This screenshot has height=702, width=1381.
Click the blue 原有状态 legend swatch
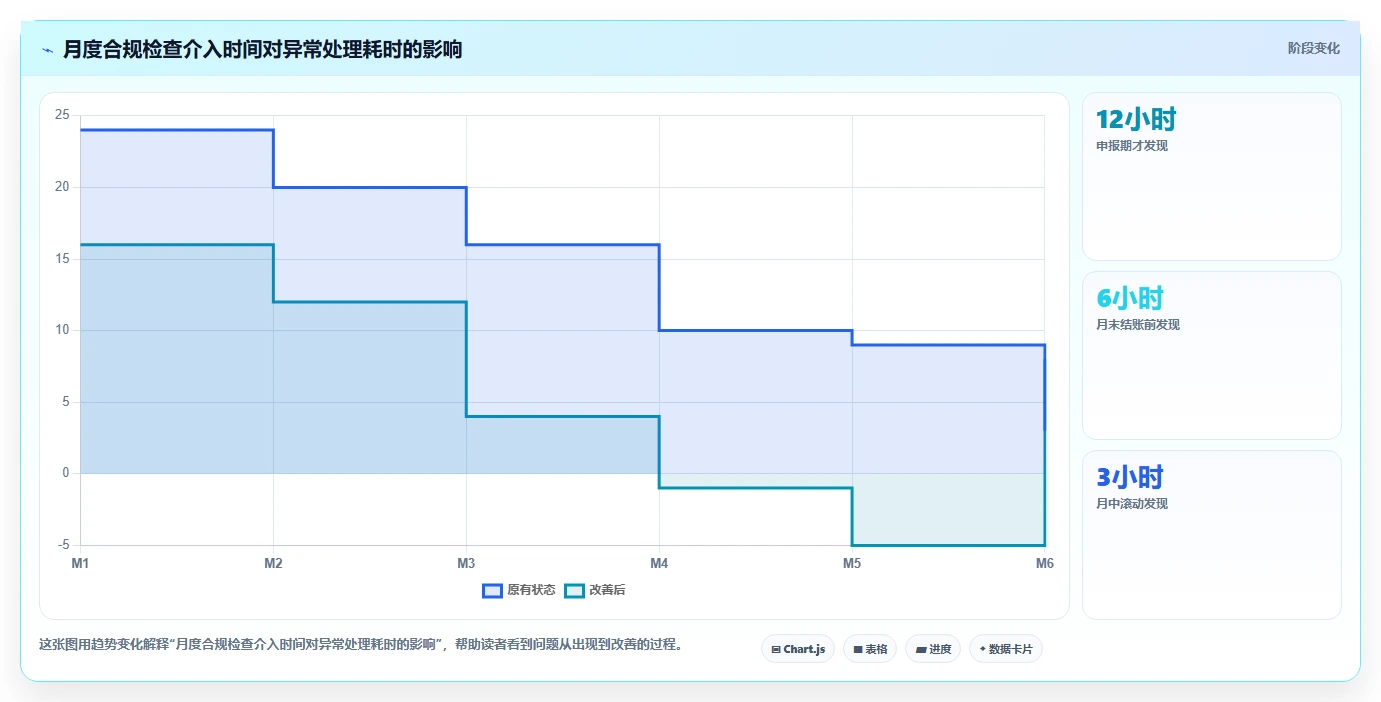tap(492, 590)
